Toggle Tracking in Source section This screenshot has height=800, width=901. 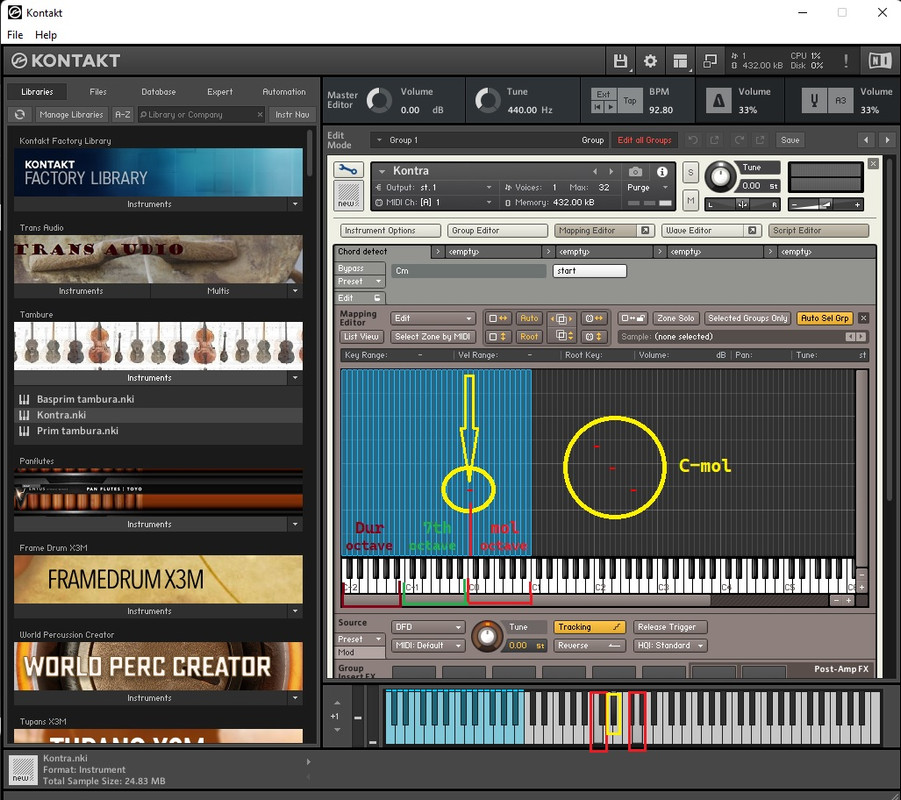coord(589,627)
